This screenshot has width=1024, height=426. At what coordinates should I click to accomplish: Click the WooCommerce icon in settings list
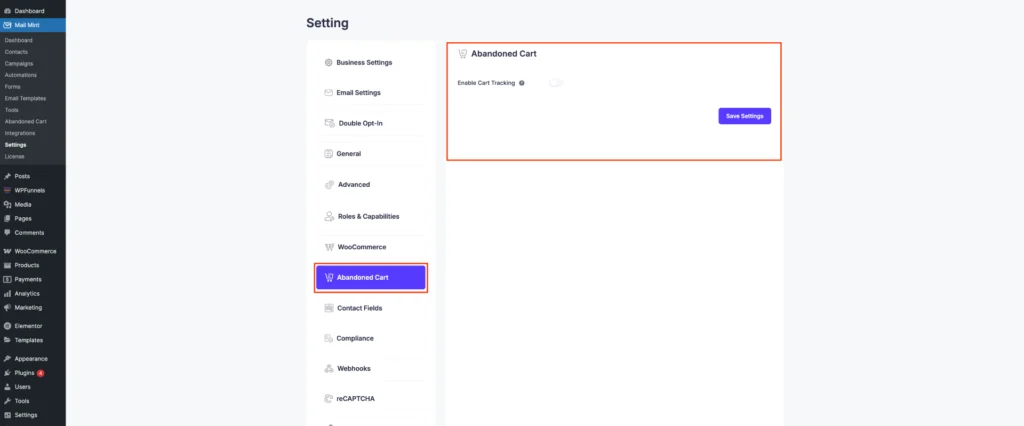(x=330, y=247)
